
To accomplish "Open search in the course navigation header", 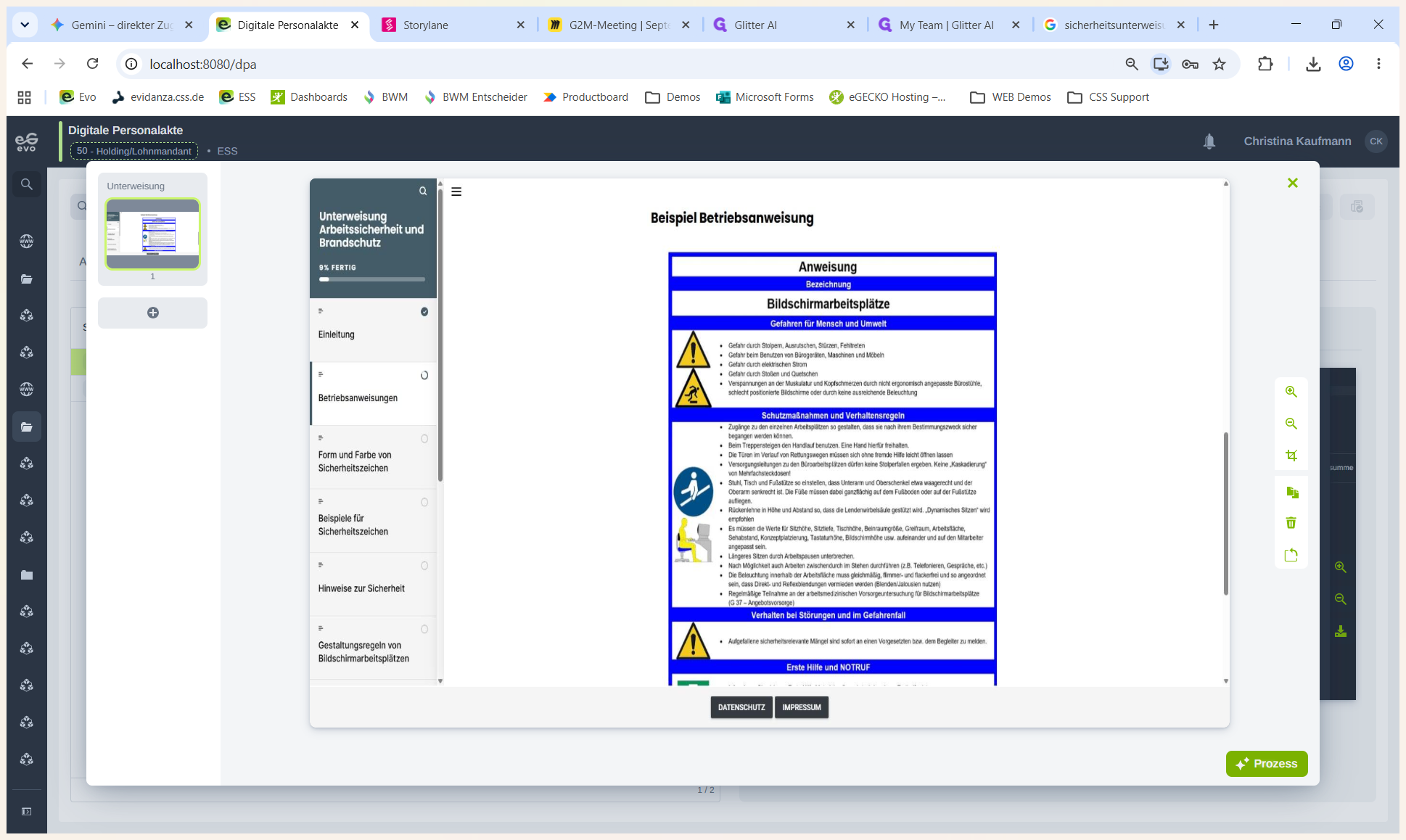I will [x=423, y=192].
